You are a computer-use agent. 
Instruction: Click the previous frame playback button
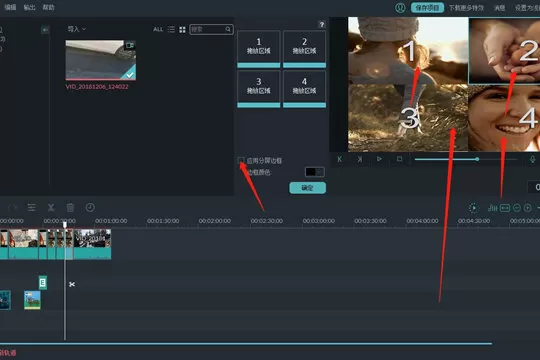[x=340, y=159]
